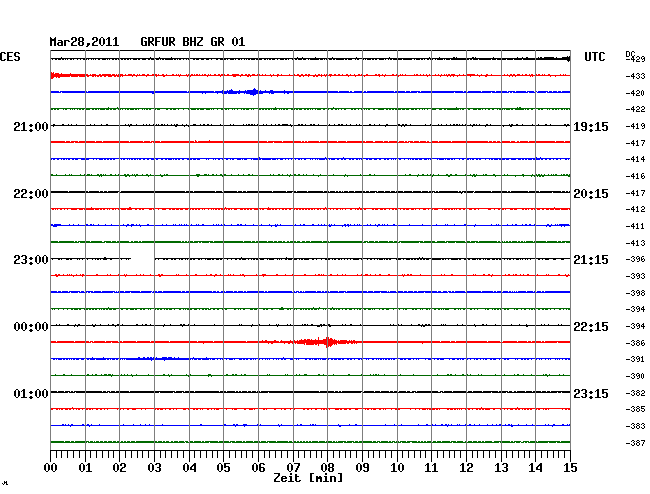The image size is (650, 494).
Task: Select DC offset value -429
Action: pos(635,59)
